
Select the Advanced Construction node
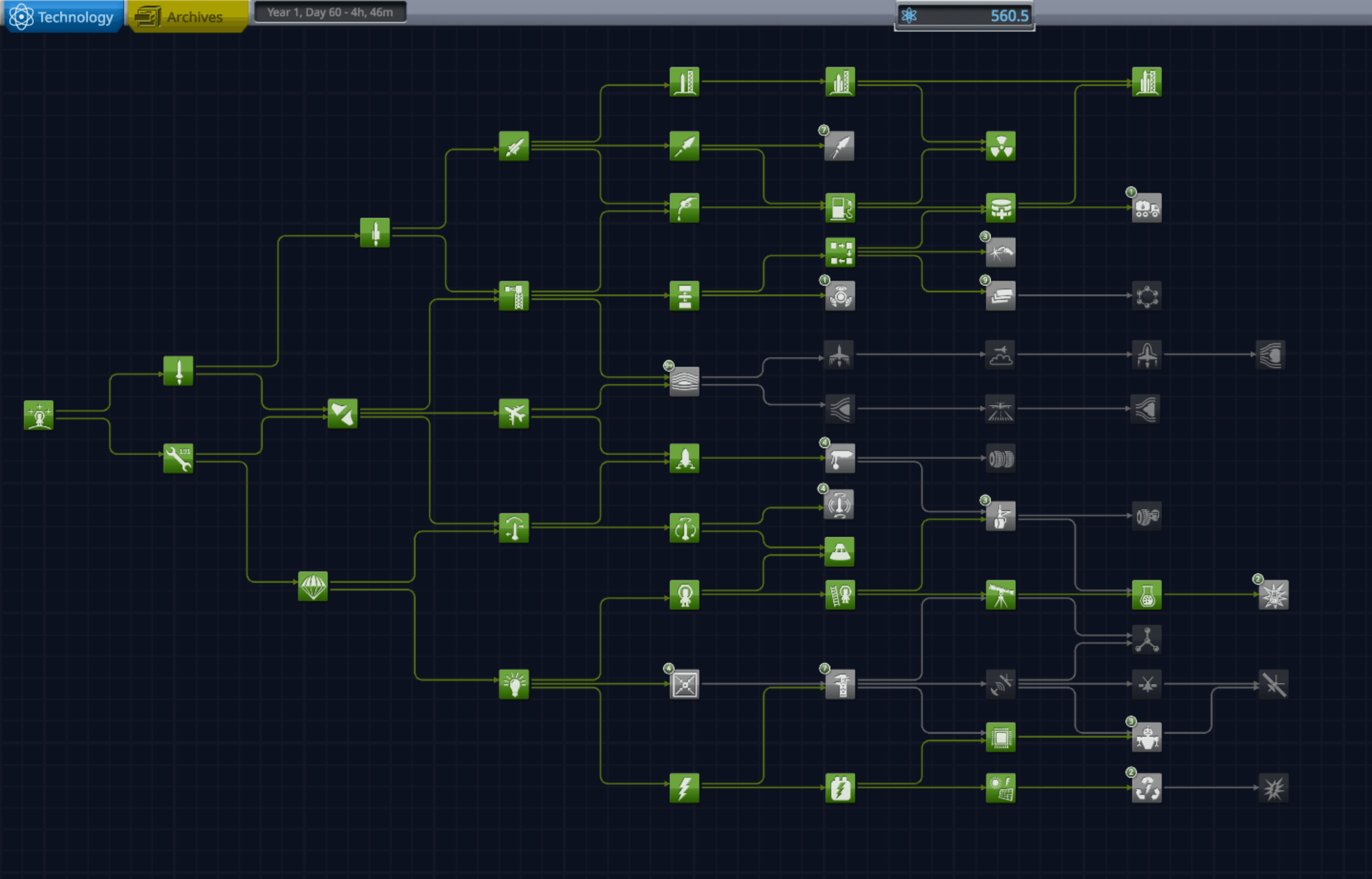click(x=684, y=296)
